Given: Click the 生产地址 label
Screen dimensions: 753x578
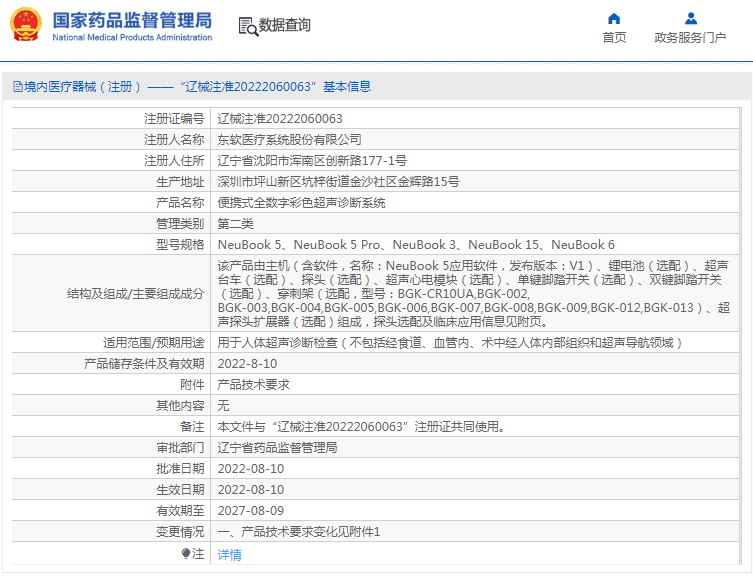Looking at the screenshot, I should (x=180, y=182).
